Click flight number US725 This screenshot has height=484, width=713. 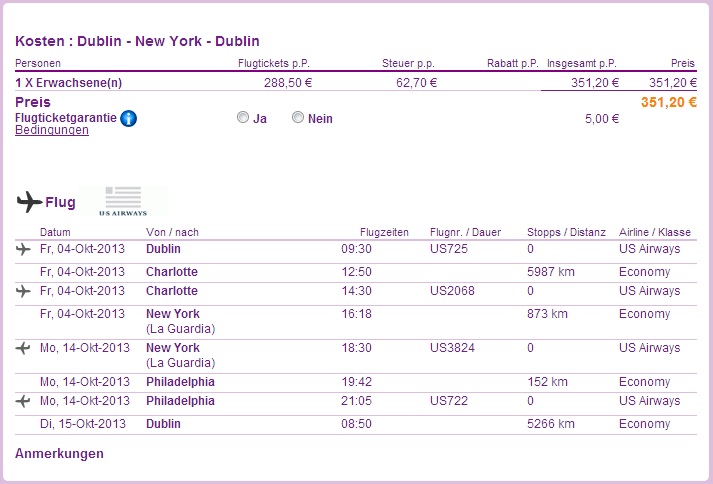point(449,249)
